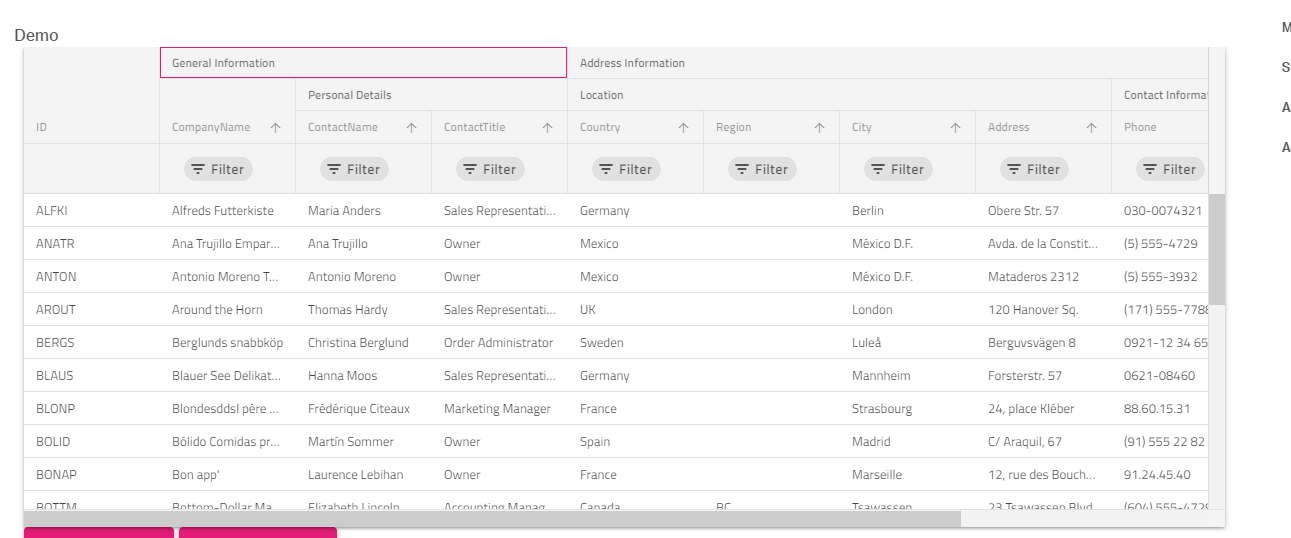
Task: Sort arrow icon in Region header
Action: (x=819, y=128)
